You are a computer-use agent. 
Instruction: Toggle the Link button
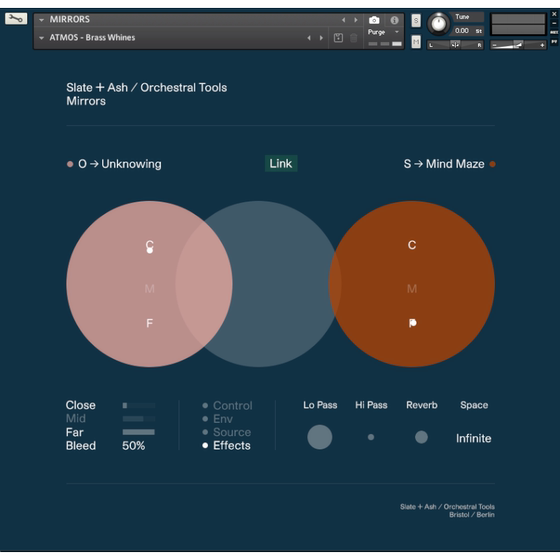click(x=281, y=164)
